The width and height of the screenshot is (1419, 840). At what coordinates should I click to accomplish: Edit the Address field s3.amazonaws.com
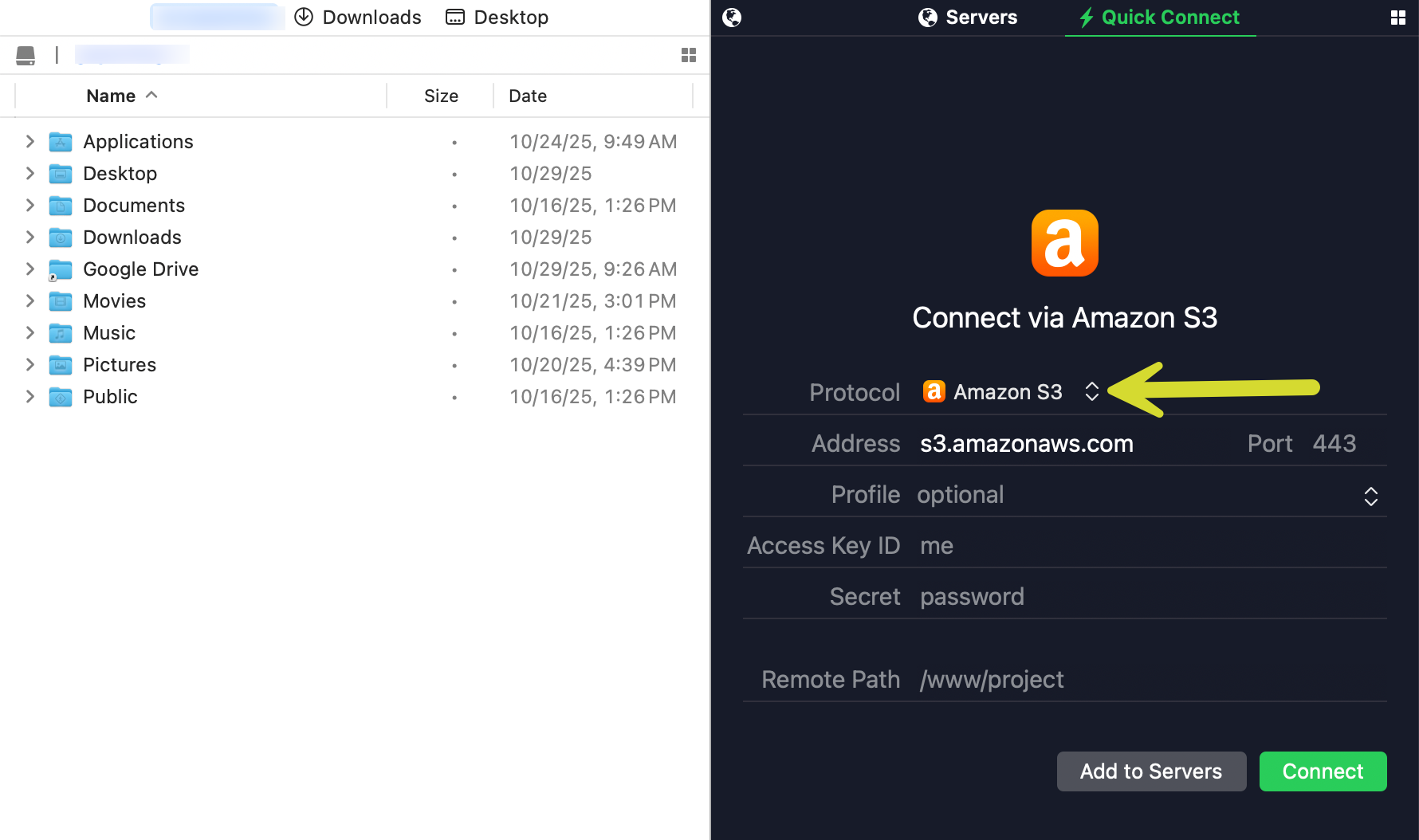click(1027, 444)
